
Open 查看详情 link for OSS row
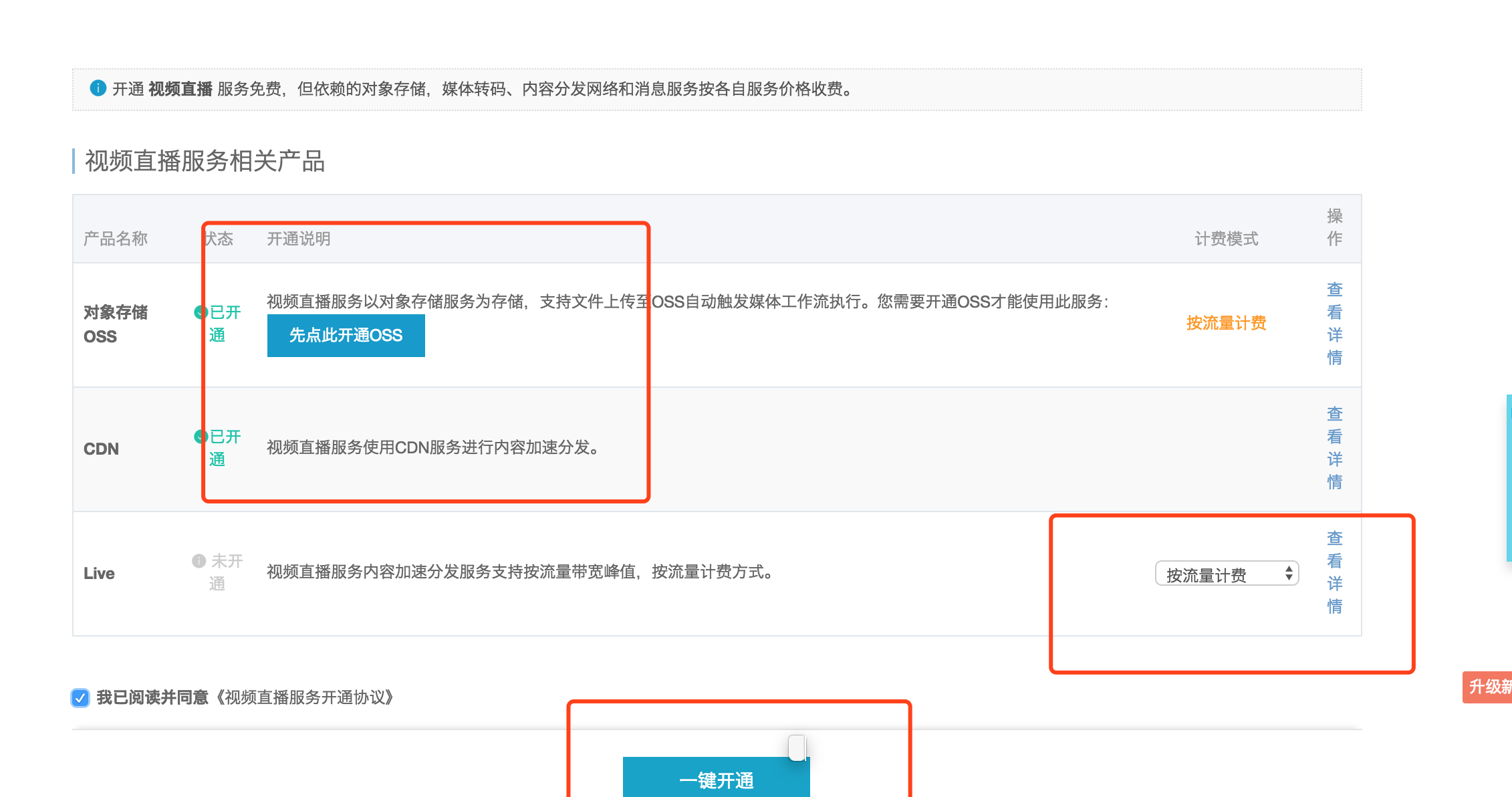point(1334,324)
